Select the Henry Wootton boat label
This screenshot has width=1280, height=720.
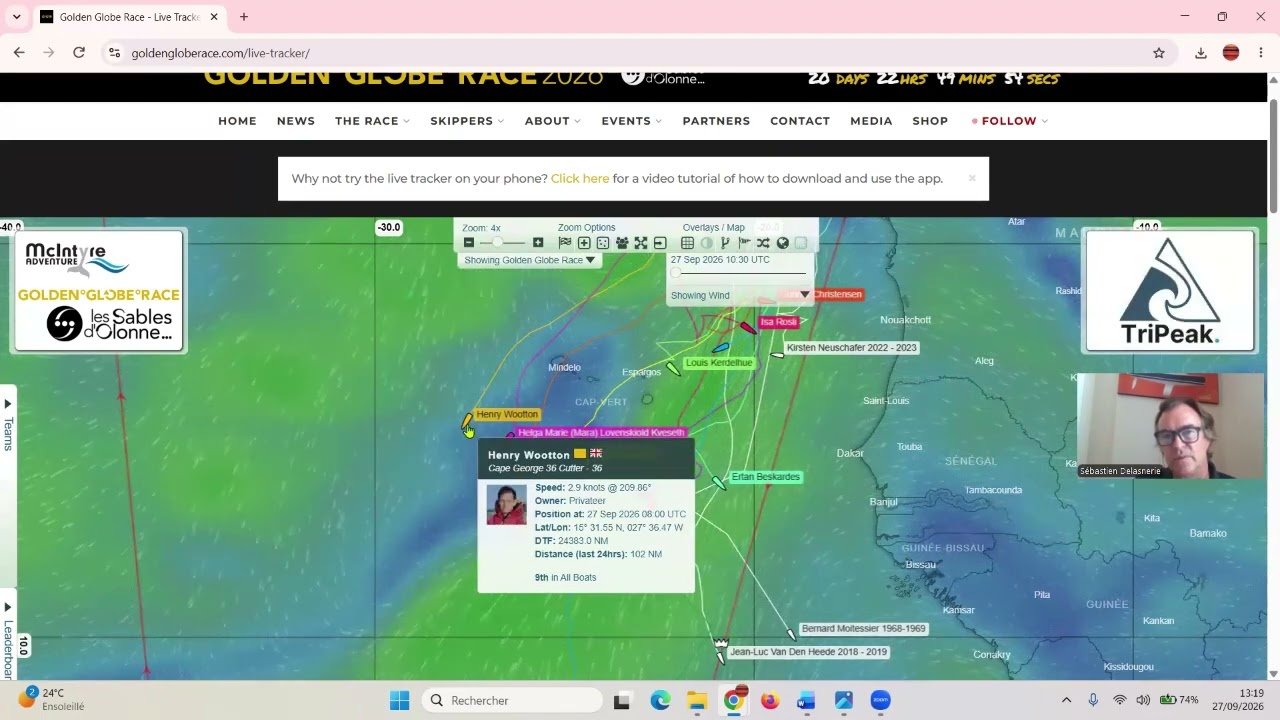click(507, 414)
